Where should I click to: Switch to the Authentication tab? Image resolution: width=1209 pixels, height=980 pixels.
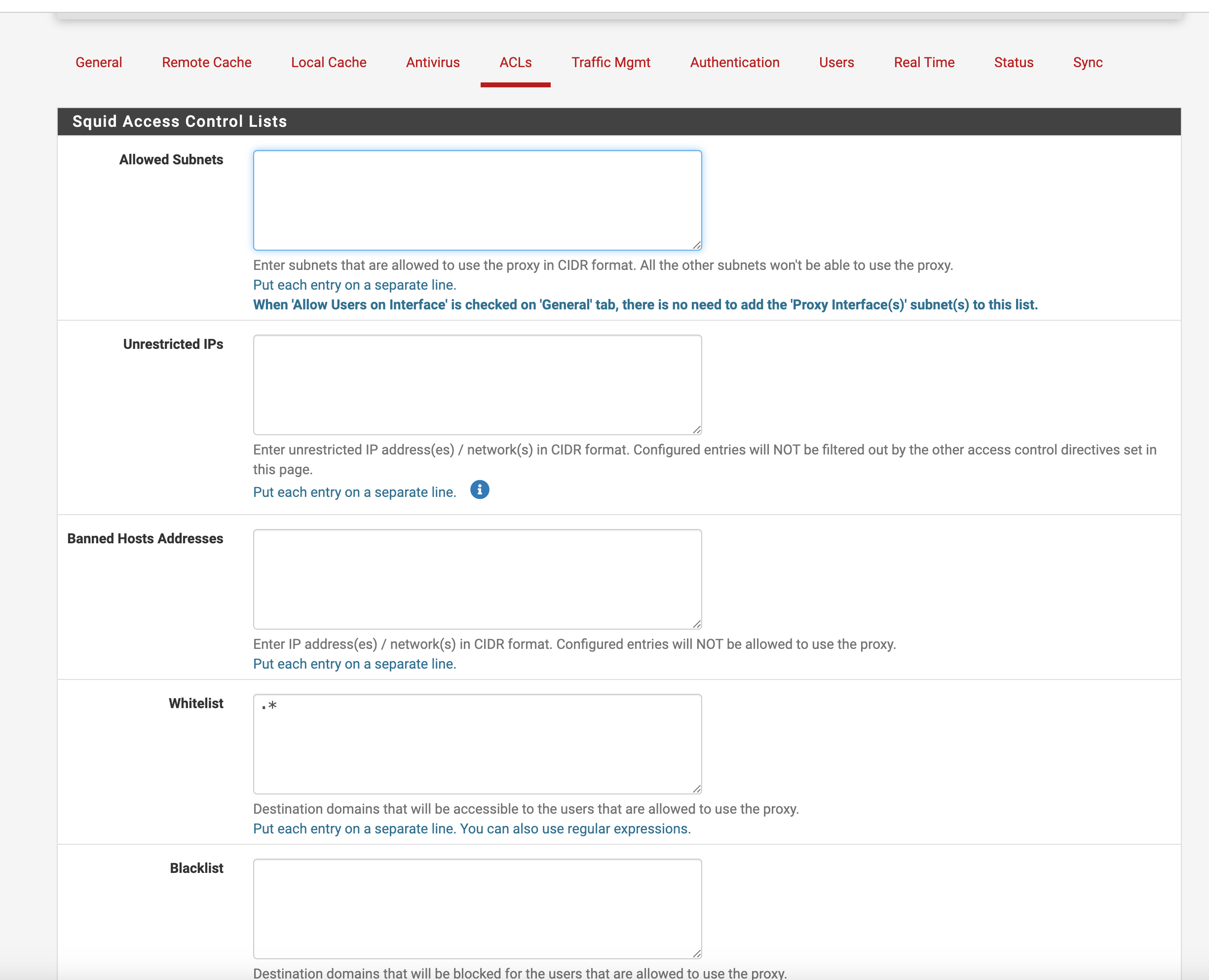[734, 63]
